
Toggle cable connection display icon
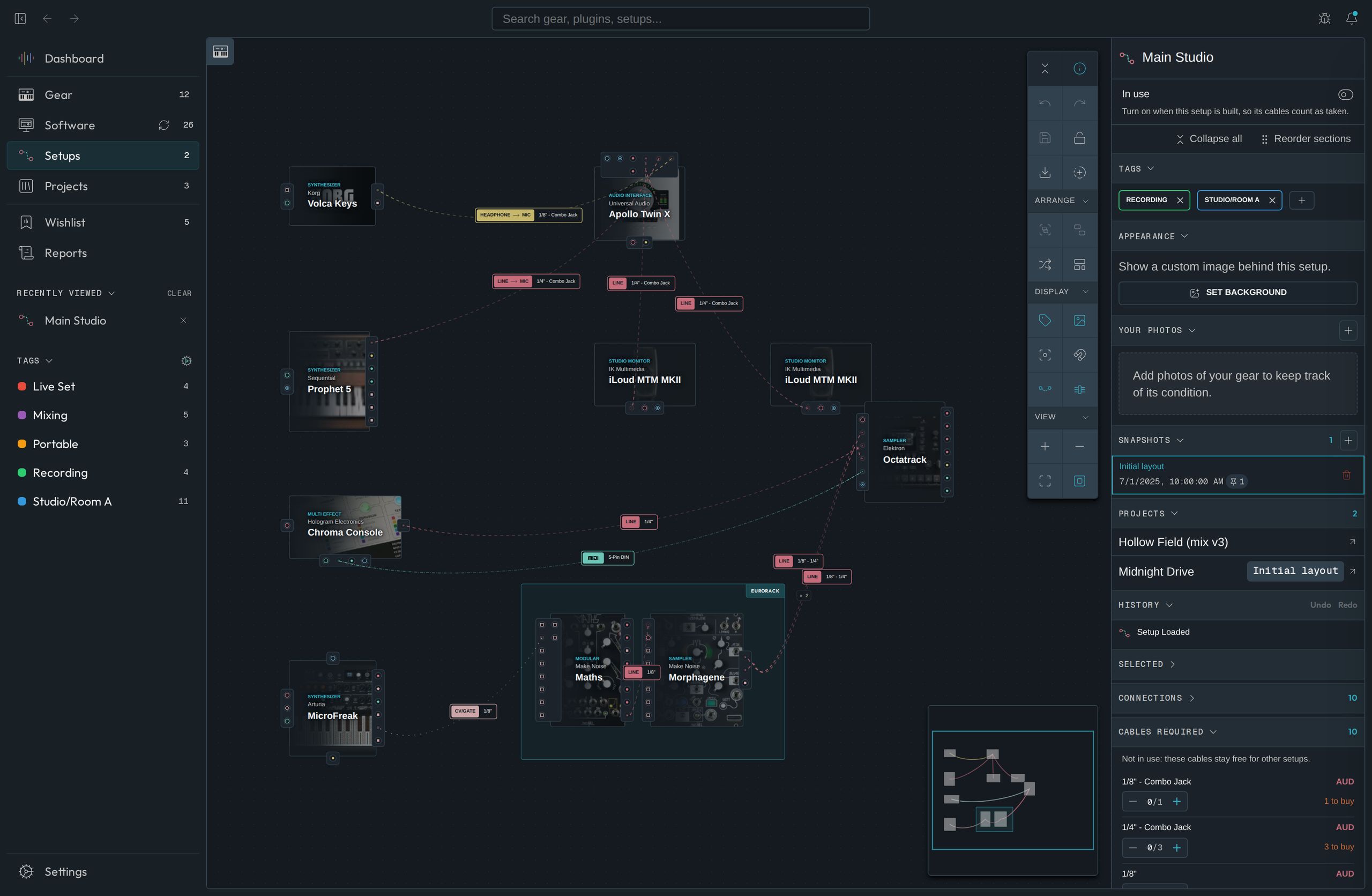pyautogui.click(x=1045, y=389)
